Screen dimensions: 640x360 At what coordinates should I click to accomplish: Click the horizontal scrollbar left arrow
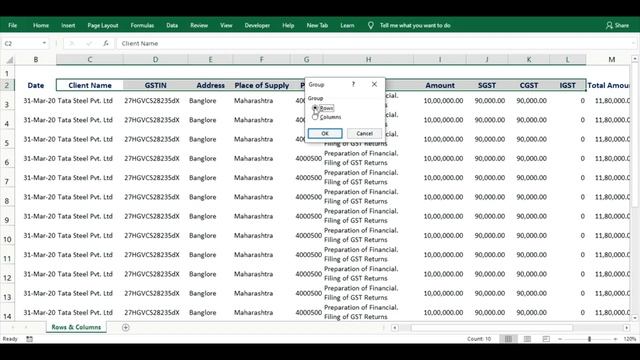[x=395, y=327]
